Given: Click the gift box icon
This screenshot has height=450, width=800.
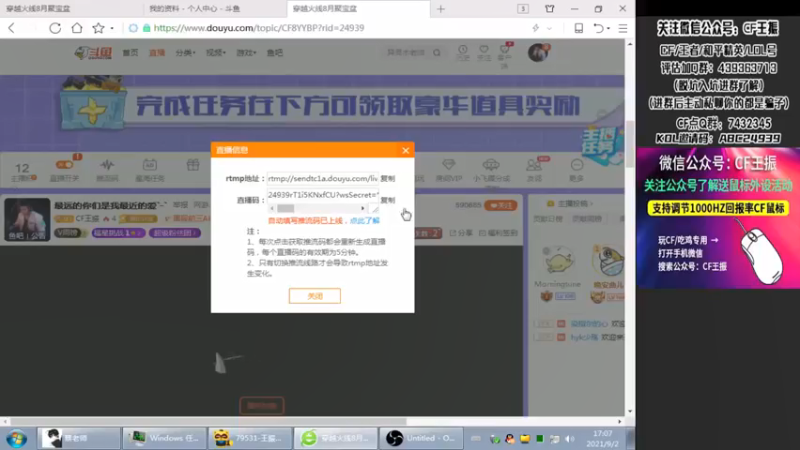Looking at the screenshot, I should (193, 165).
